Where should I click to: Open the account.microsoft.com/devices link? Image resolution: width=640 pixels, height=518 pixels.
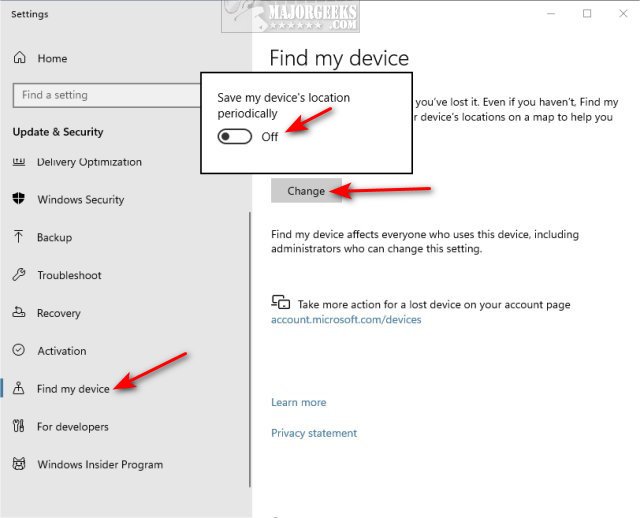(346, 320)
